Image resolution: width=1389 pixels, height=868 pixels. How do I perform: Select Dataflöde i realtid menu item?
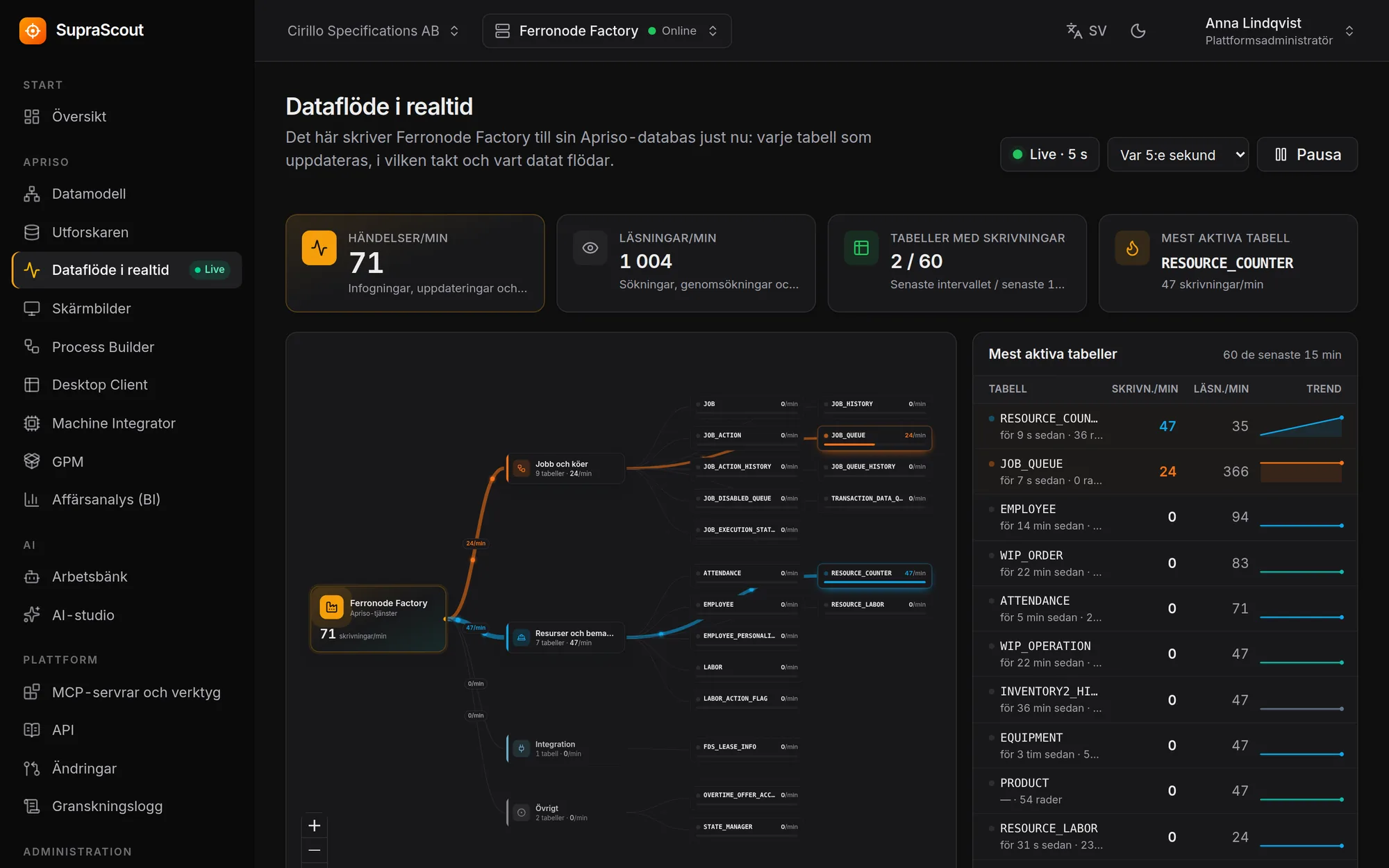tap(126, 270)
